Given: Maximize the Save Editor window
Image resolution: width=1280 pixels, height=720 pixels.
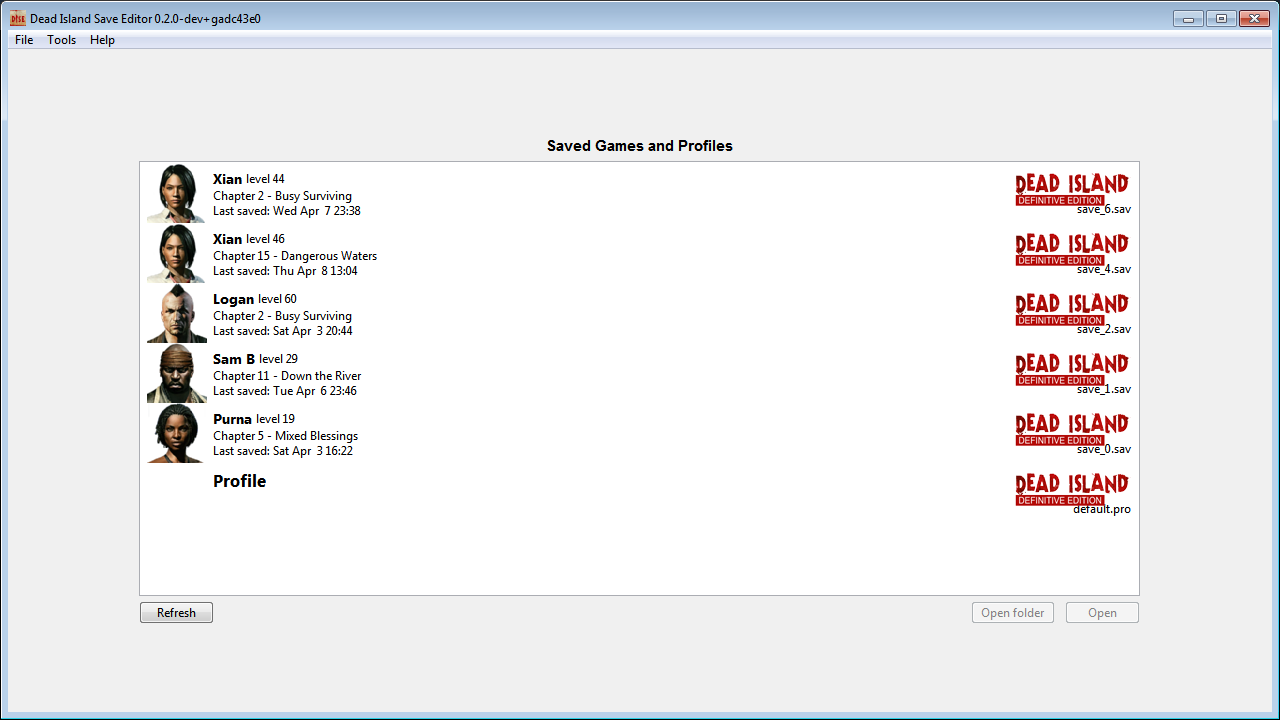Looking at the screenshot, I should click(1220, 18).
